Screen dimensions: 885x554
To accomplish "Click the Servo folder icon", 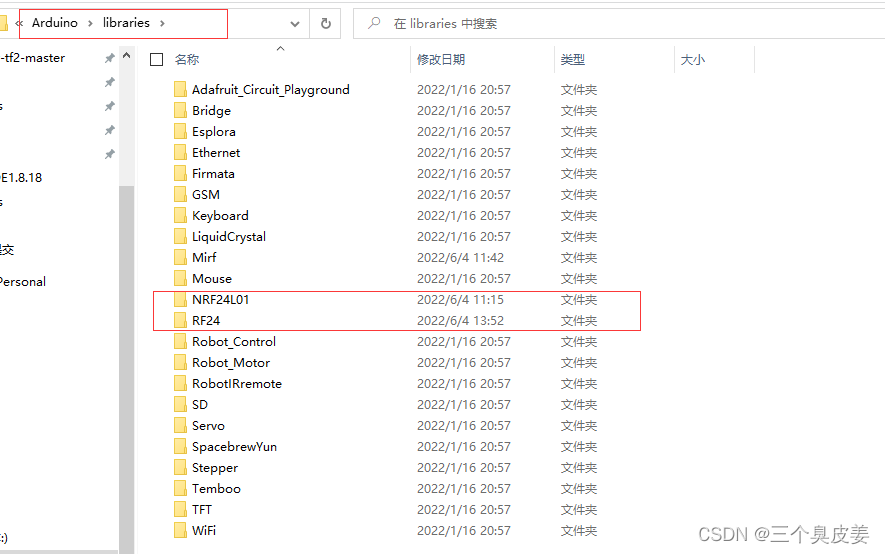I will tap(181, 425).
